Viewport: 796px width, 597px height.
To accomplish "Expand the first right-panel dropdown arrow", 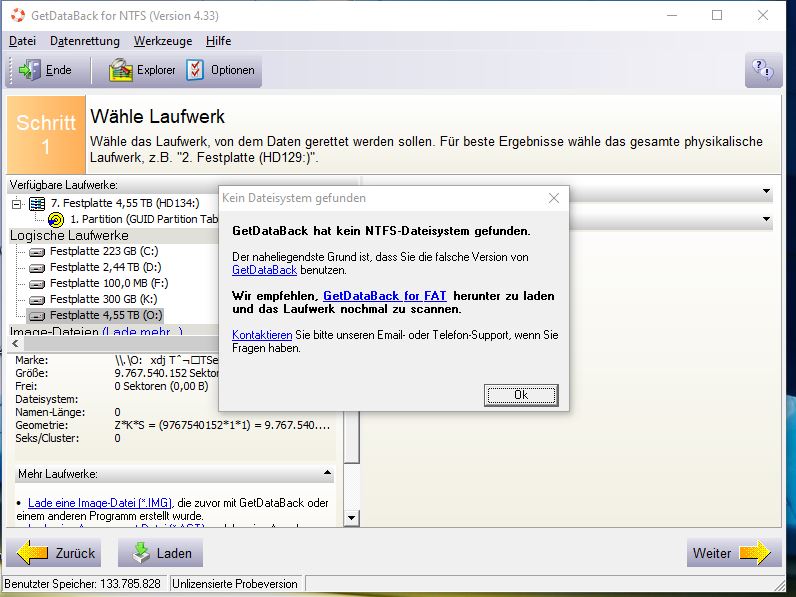I will [767, 191].
